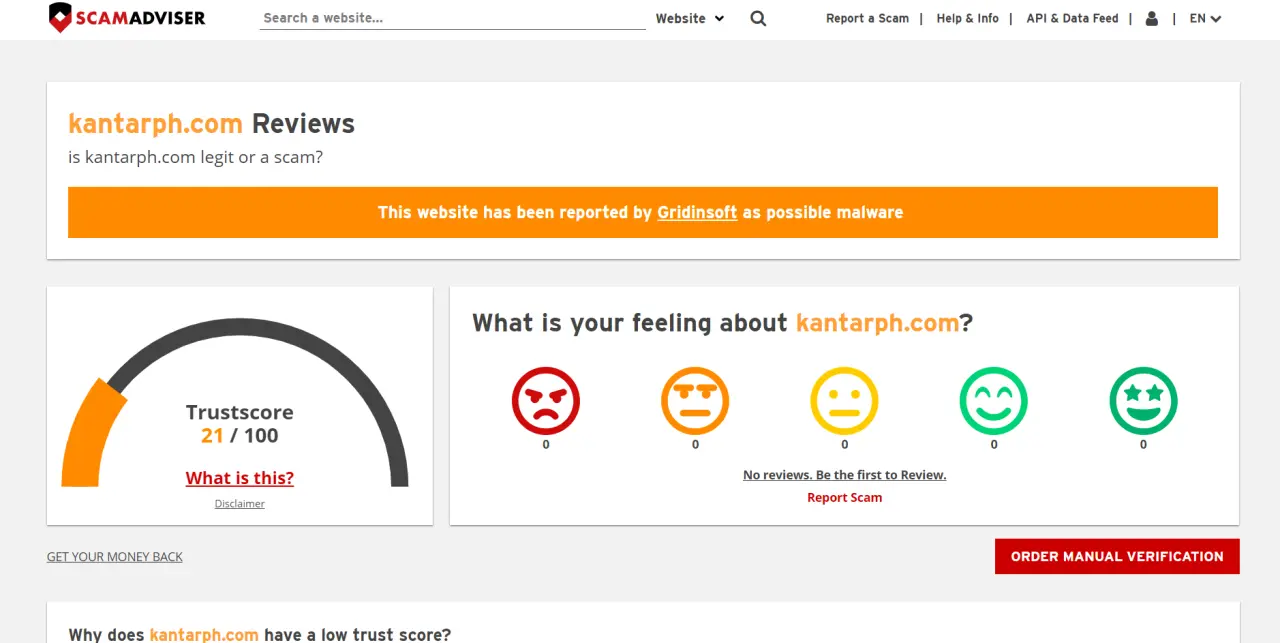Click the What is this? link

(x=240, y=478)
